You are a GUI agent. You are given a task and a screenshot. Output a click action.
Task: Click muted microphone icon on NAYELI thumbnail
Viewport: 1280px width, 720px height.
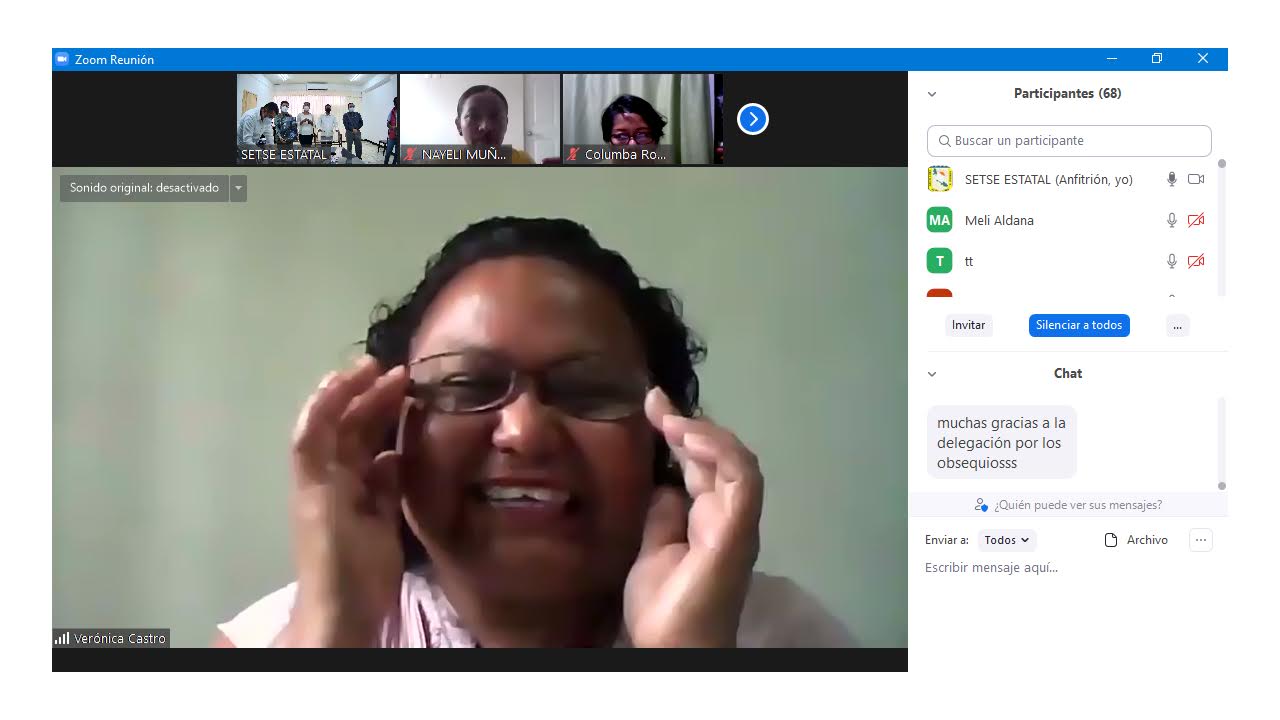tap(410, 154)
